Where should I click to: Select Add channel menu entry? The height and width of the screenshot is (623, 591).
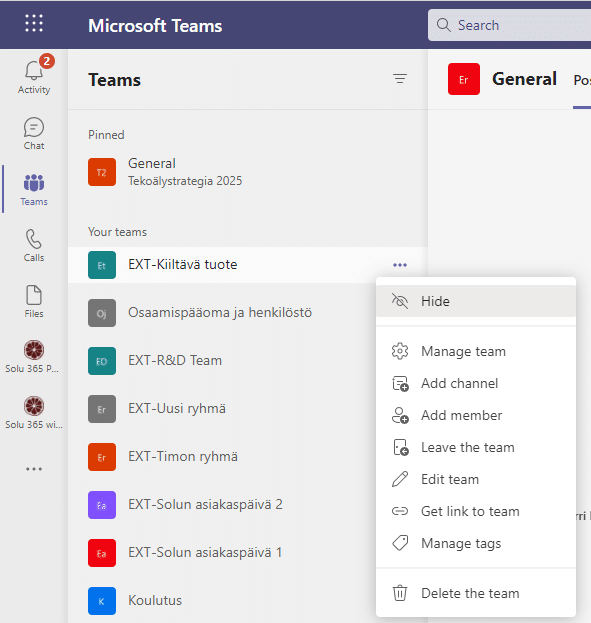coord(476,383)
